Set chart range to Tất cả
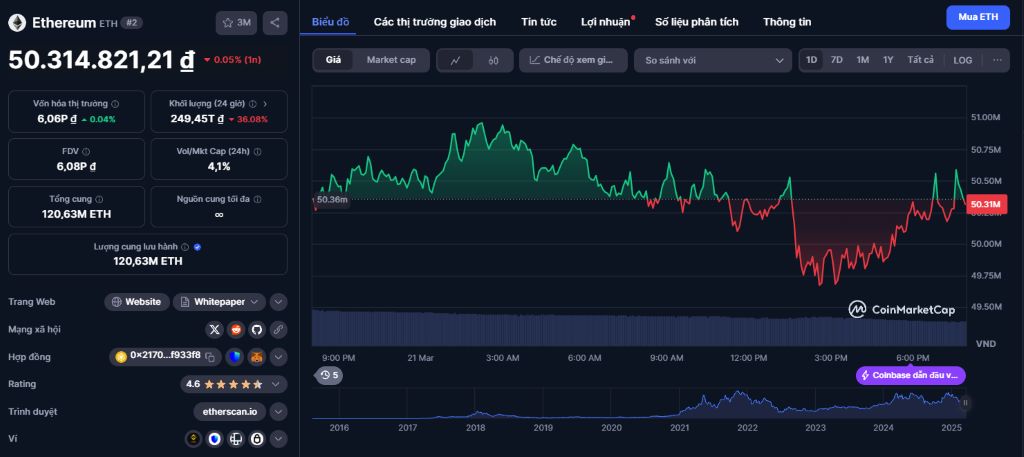Screen dimensions: 1024x457 [x=920, y=60]
